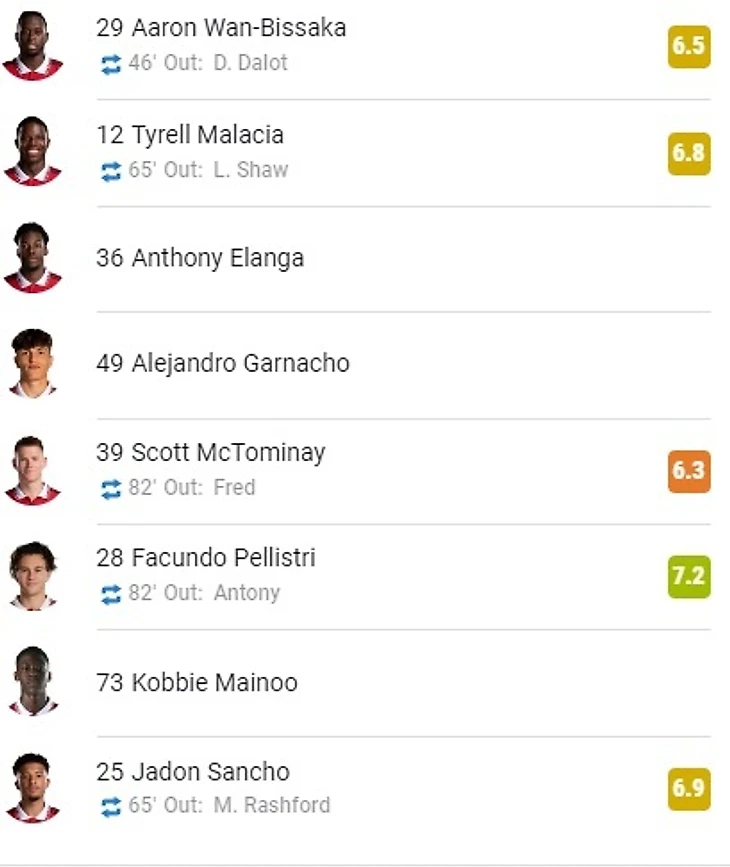This screenshot has width=730, height=867.
Task: Select the 6.5 rating badge
Action: 689,47
